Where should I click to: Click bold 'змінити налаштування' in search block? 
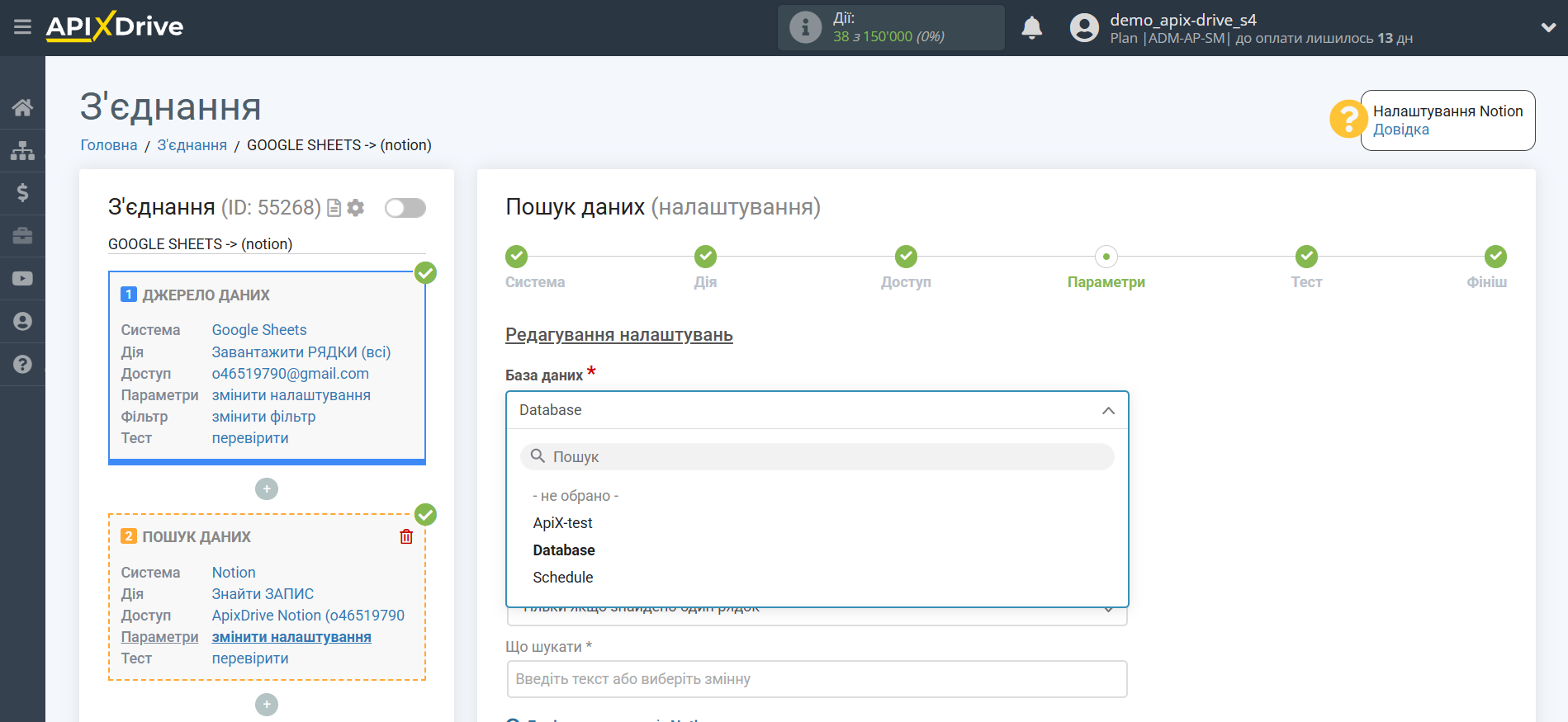(291, 637)
